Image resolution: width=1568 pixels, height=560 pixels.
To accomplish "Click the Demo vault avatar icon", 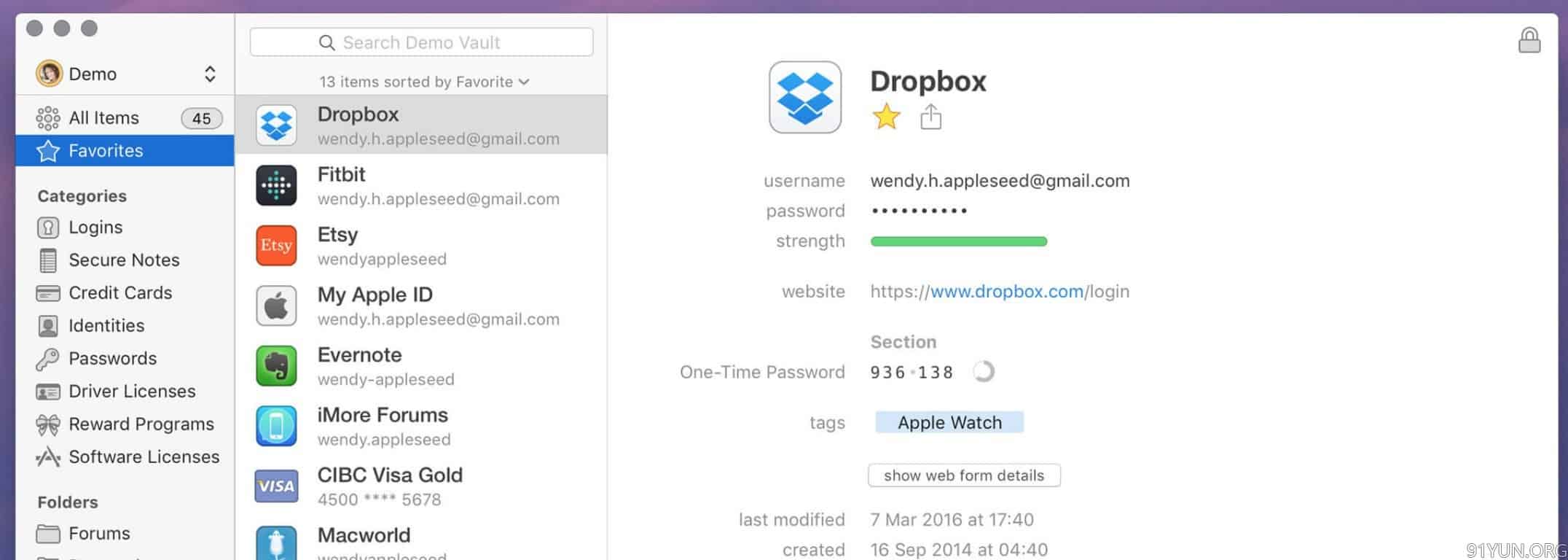I will click(x=49, y=74).
